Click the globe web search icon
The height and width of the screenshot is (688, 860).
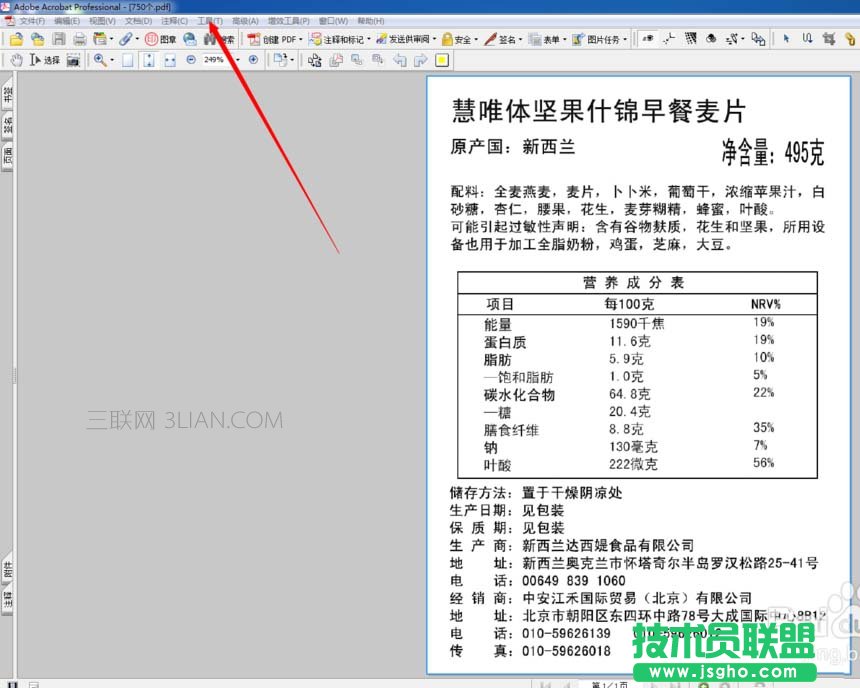point(190,39)
